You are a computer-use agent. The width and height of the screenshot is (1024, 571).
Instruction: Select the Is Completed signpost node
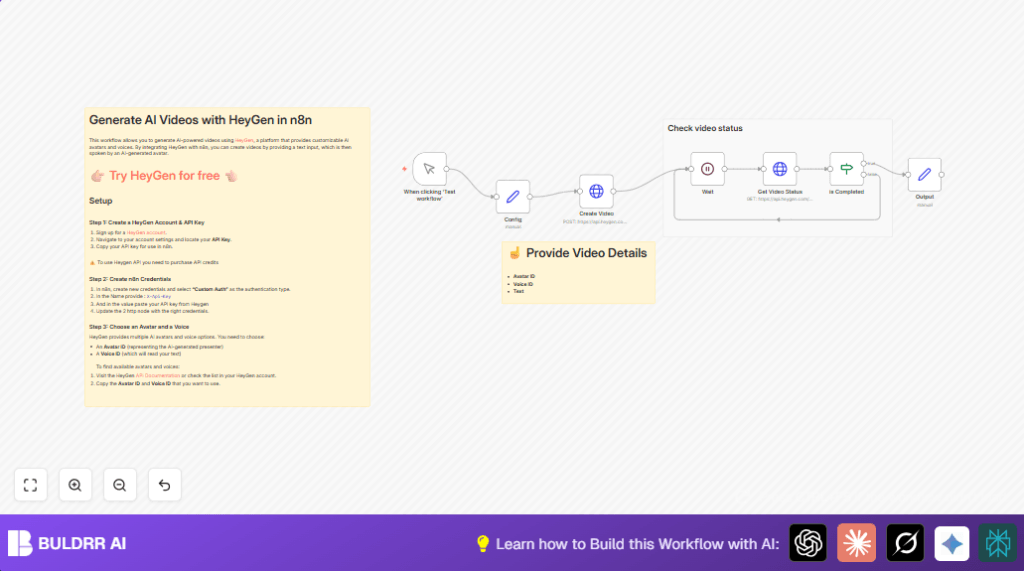[846, 169]
